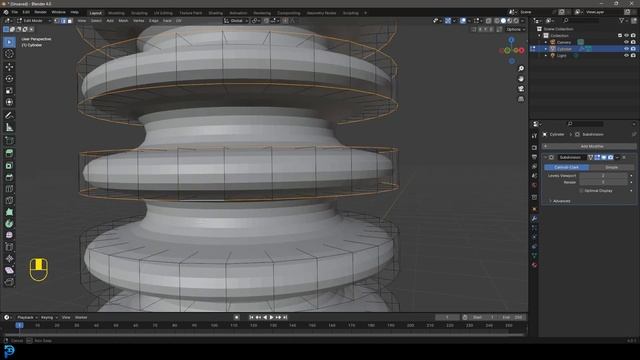Tick the Optimal Display checkbox
This screenshot has width=640, height=360.
point(581,191)
